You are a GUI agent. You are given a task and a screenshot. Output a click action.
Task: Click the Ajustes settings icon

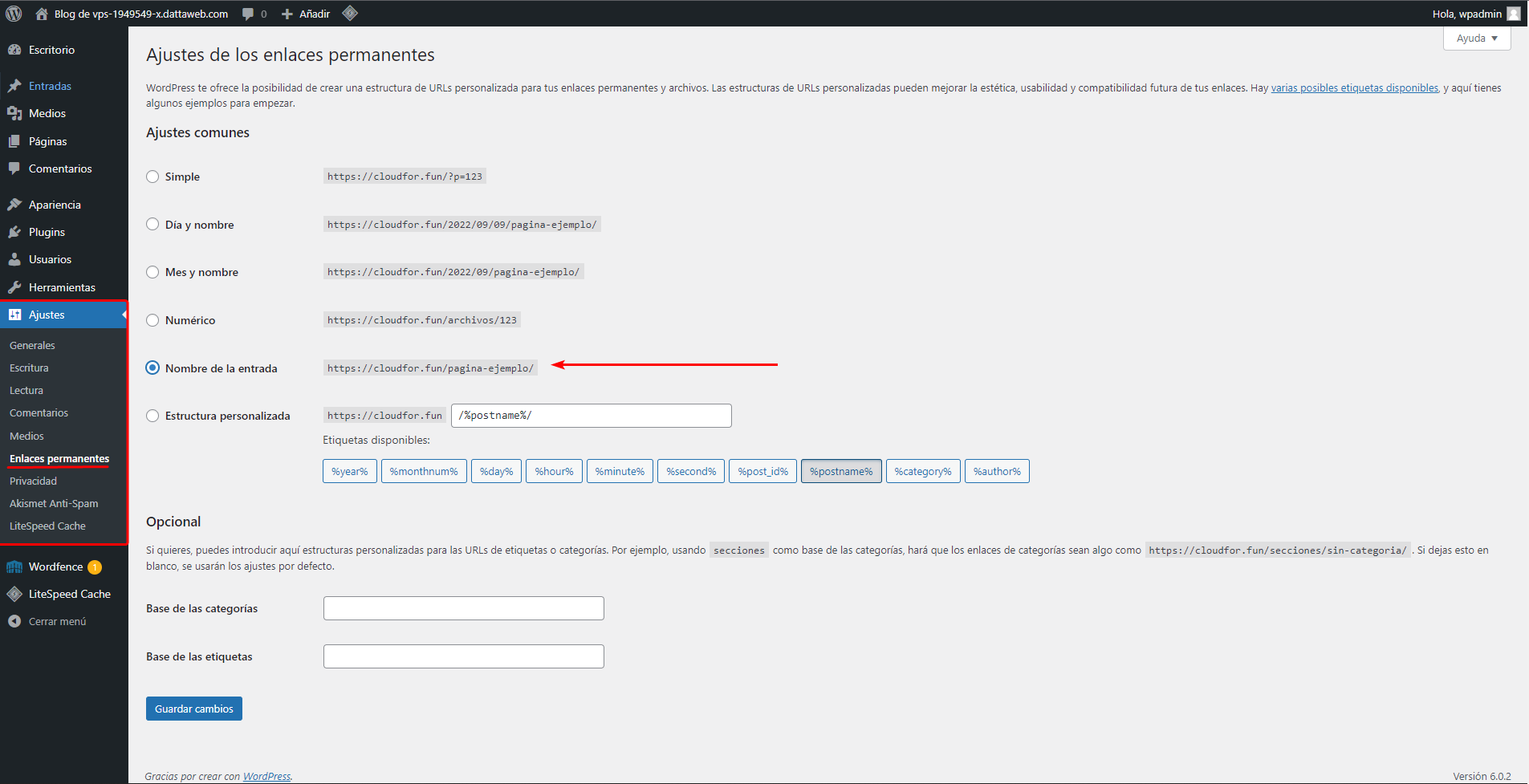coord(14,315)
